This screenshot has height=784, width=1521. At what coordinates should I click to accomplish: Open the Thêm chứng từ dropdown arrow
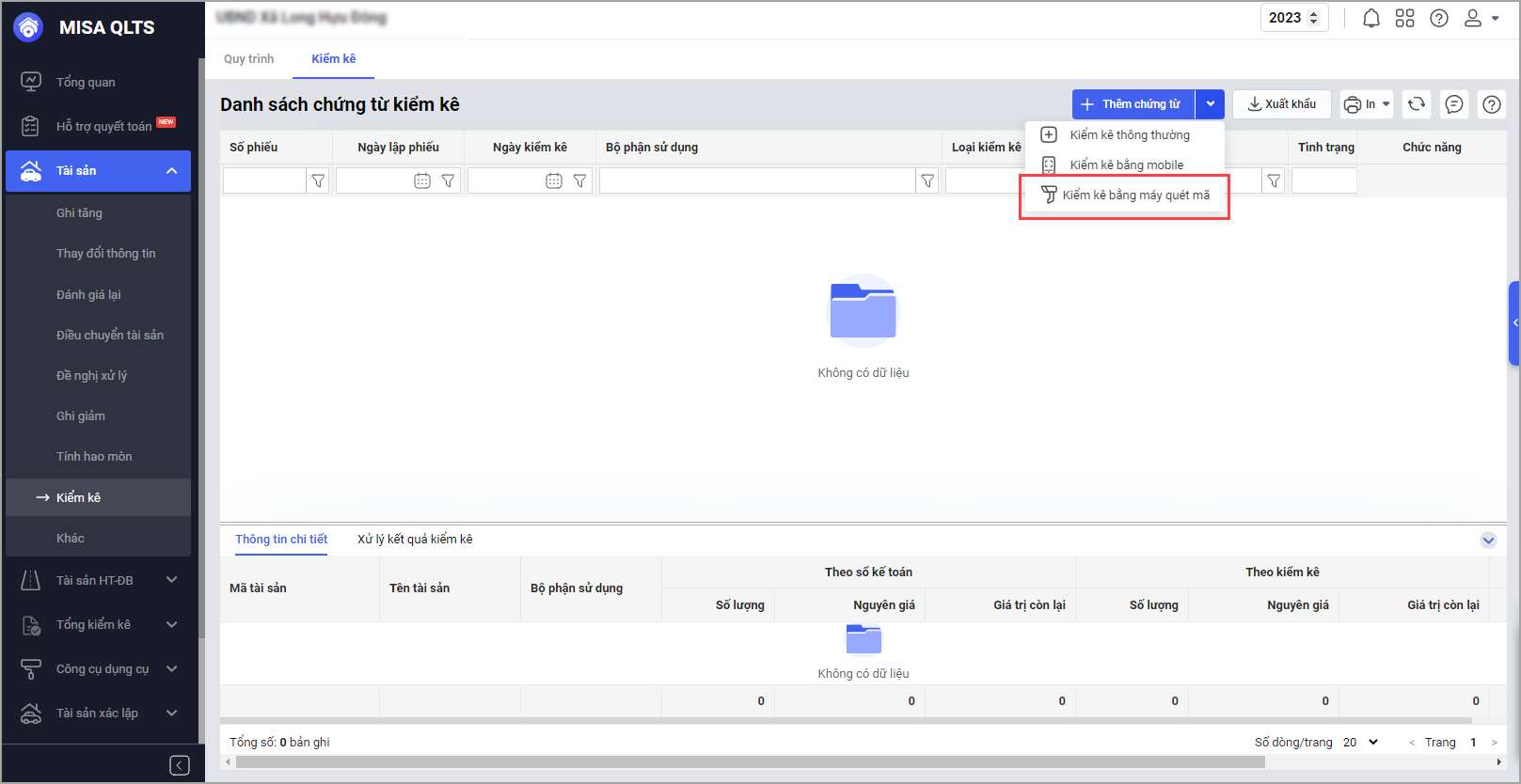(x=1211, y=104)
